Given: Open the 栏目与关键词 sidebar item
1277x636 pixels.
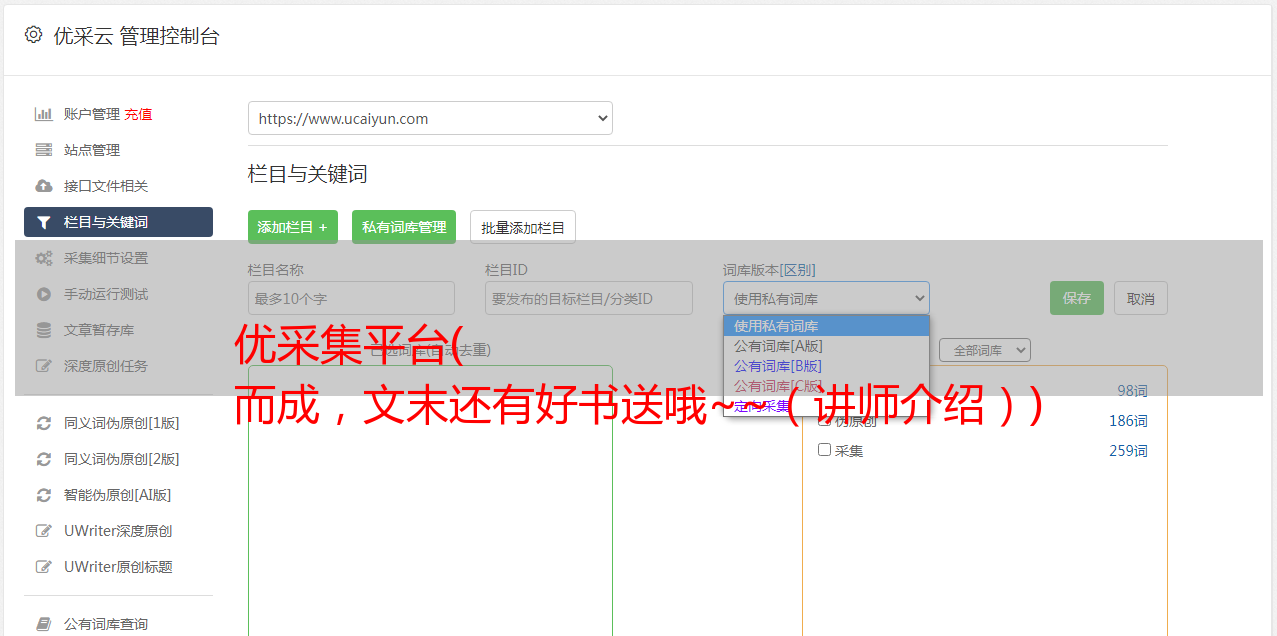Looking at the screenshot, I should [118, 222].
